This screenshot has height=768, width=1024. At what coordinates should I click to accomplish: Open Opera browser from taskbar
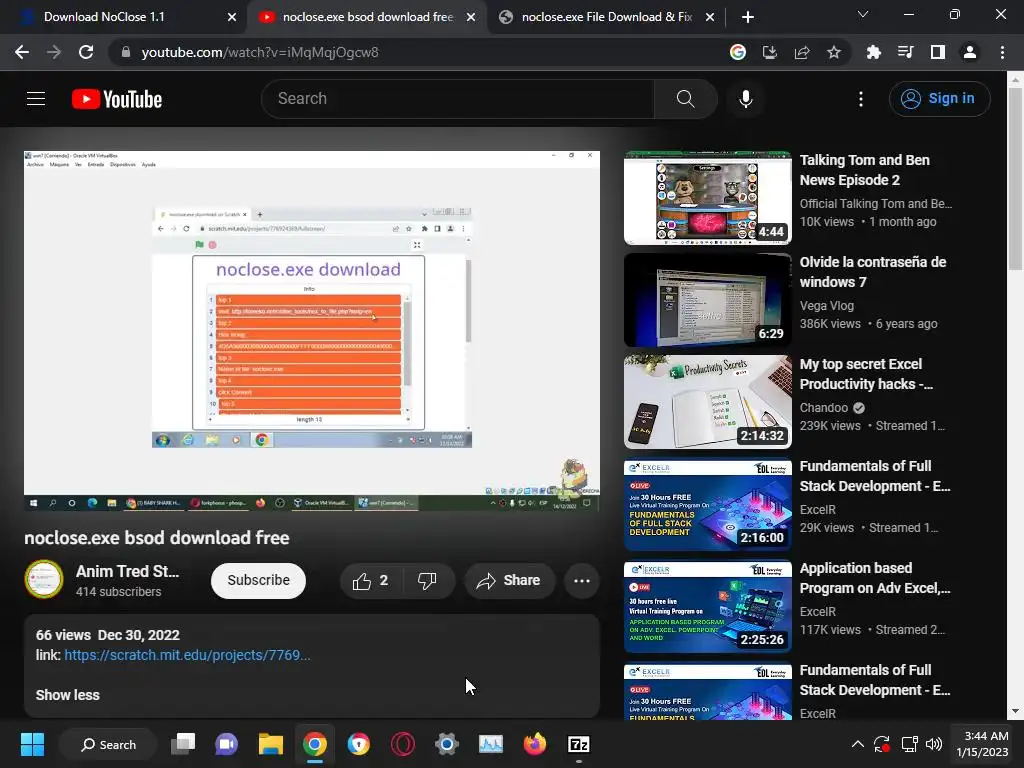[402, 744]
